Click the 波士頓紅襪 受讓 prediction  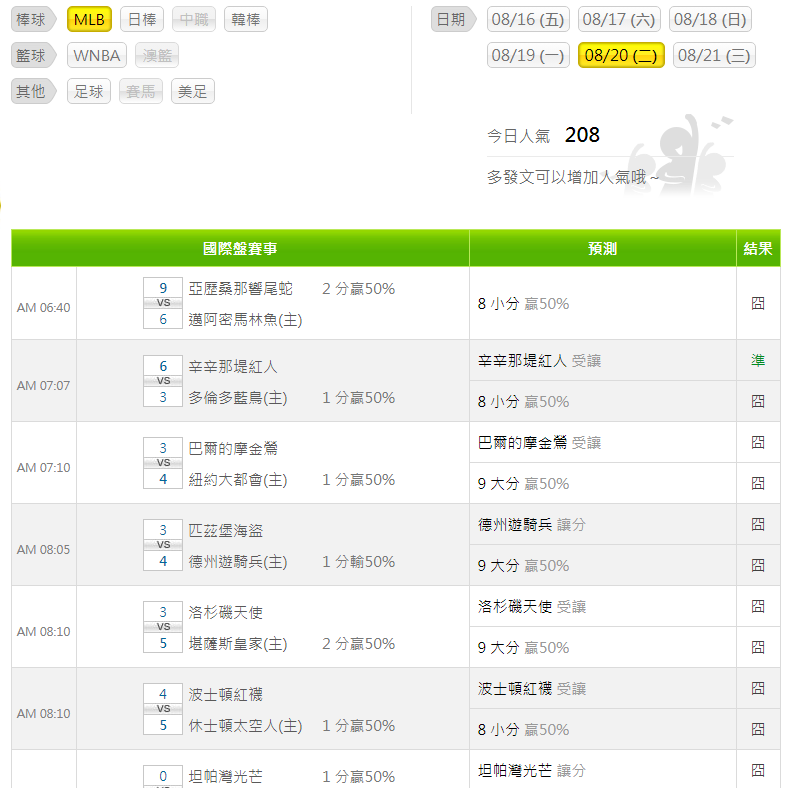pos(532,688)
